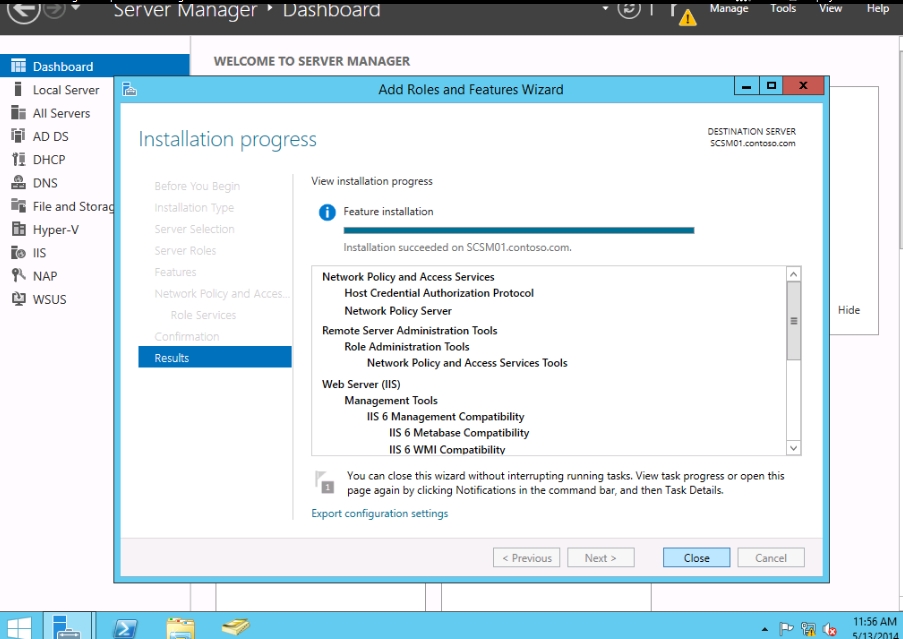Go to the DHCP role page
Viewport: 903px width, 639px height.
[48, 159]
